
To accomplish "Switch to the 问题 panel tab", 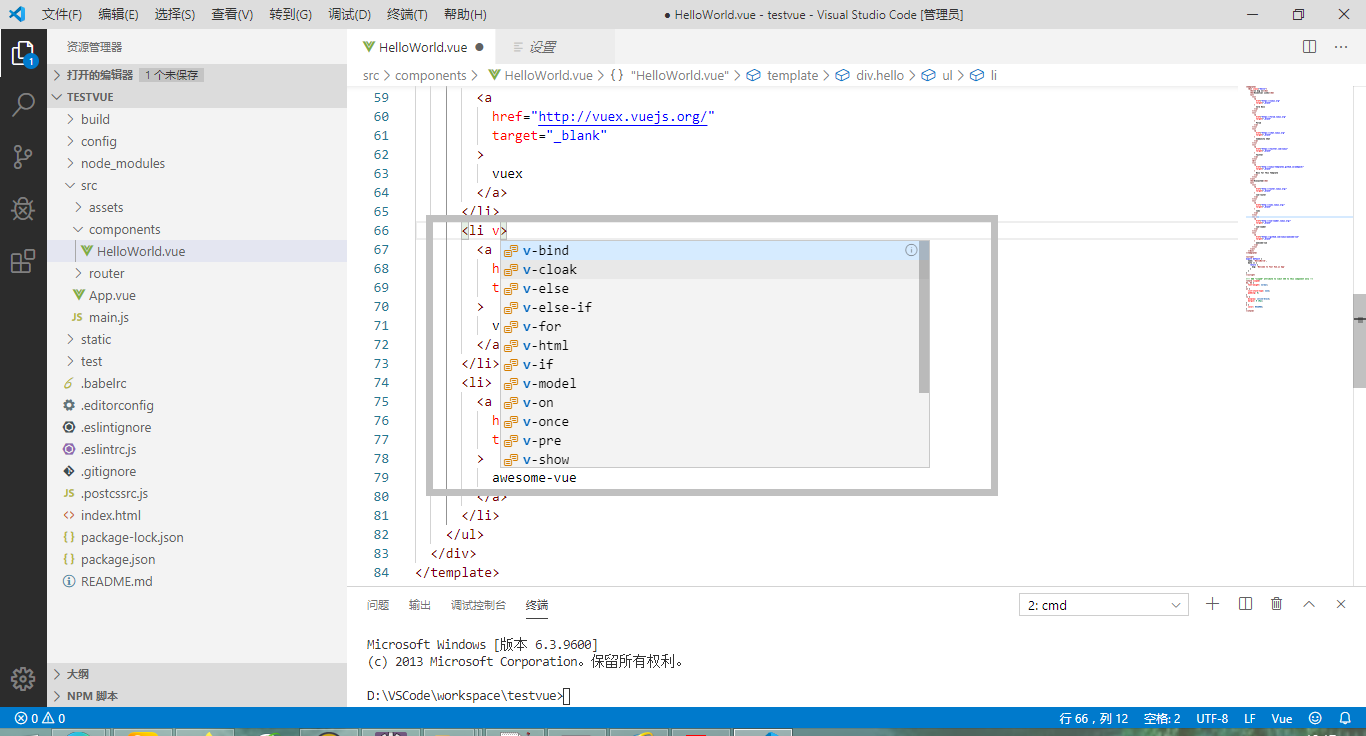I will [378, 605].
